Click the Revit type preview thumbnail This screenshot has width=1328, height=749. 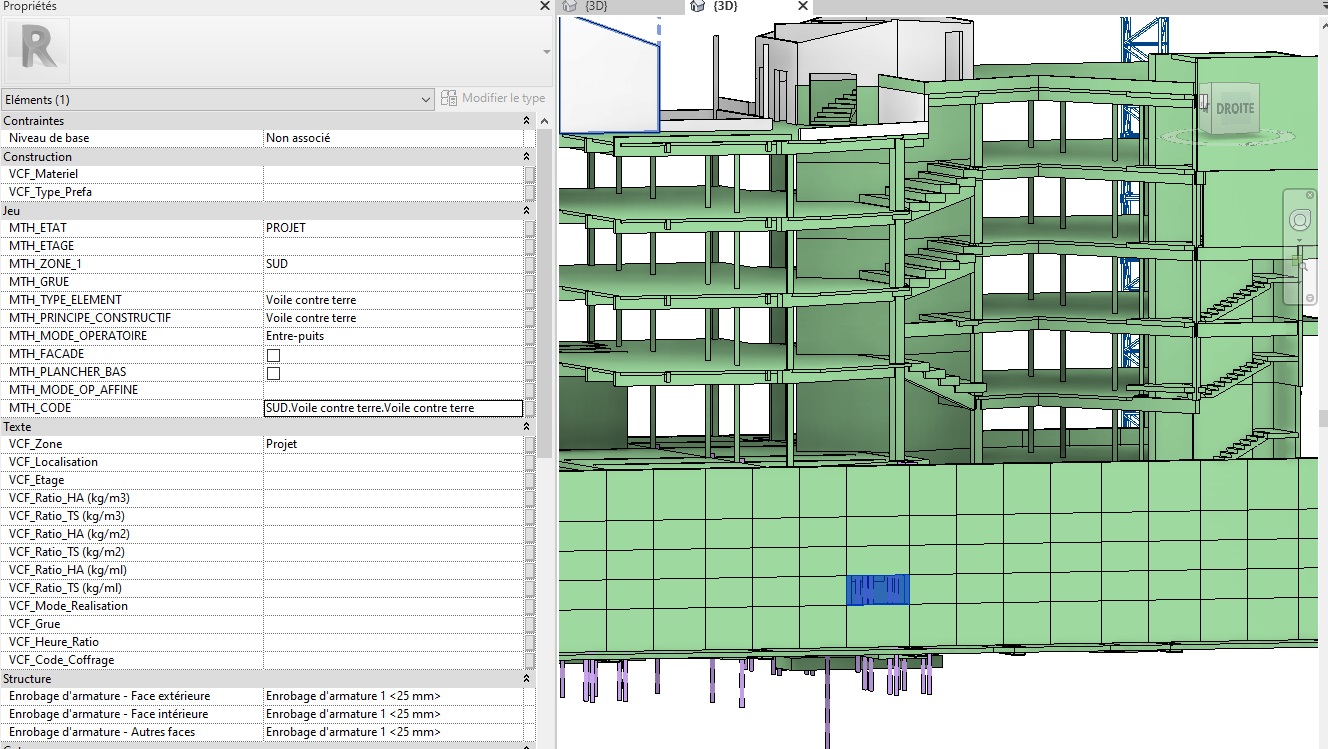37,50
